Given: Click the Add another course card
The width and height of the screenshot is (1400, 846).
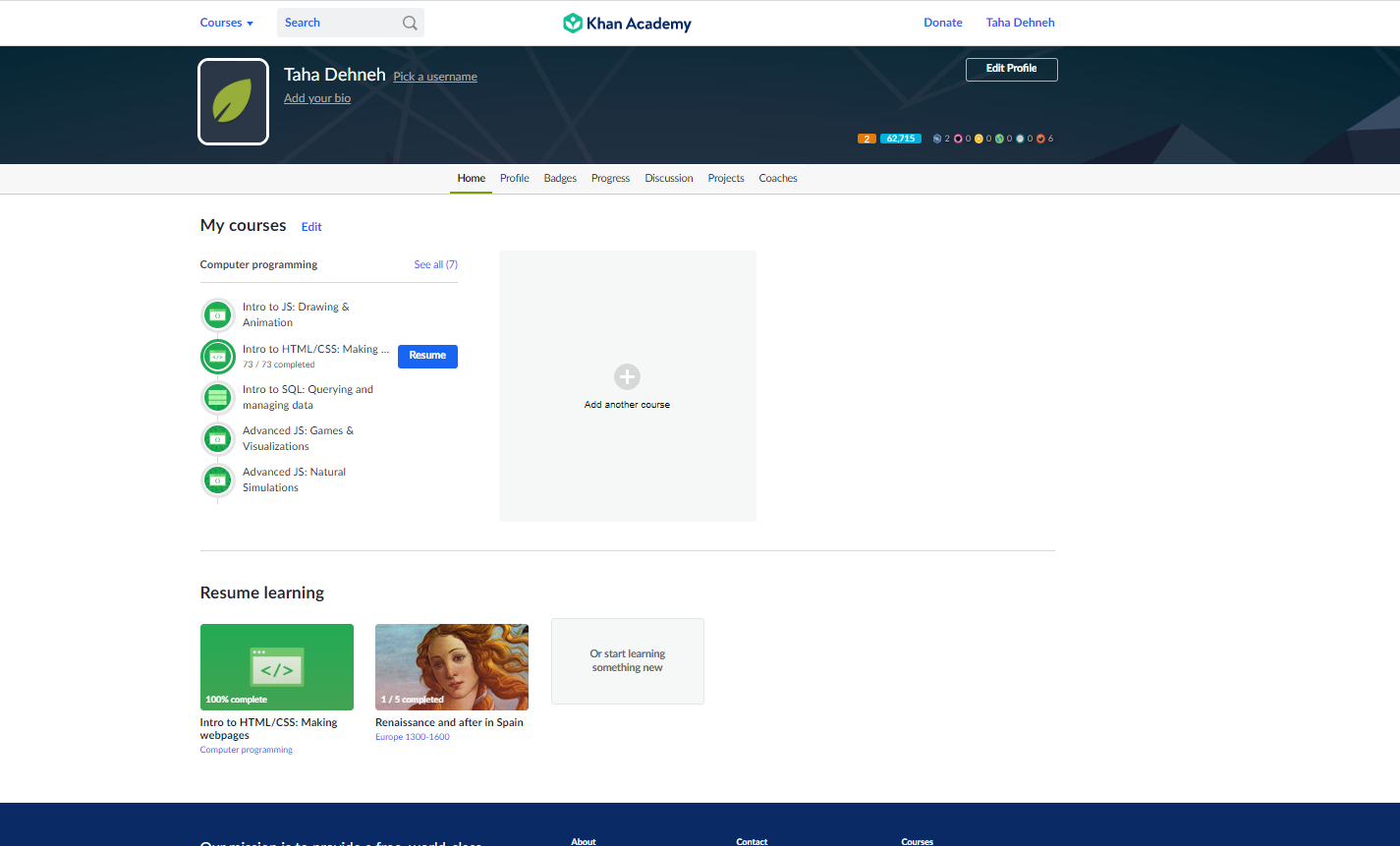Looking at the screenshot, I should (628, 386).
